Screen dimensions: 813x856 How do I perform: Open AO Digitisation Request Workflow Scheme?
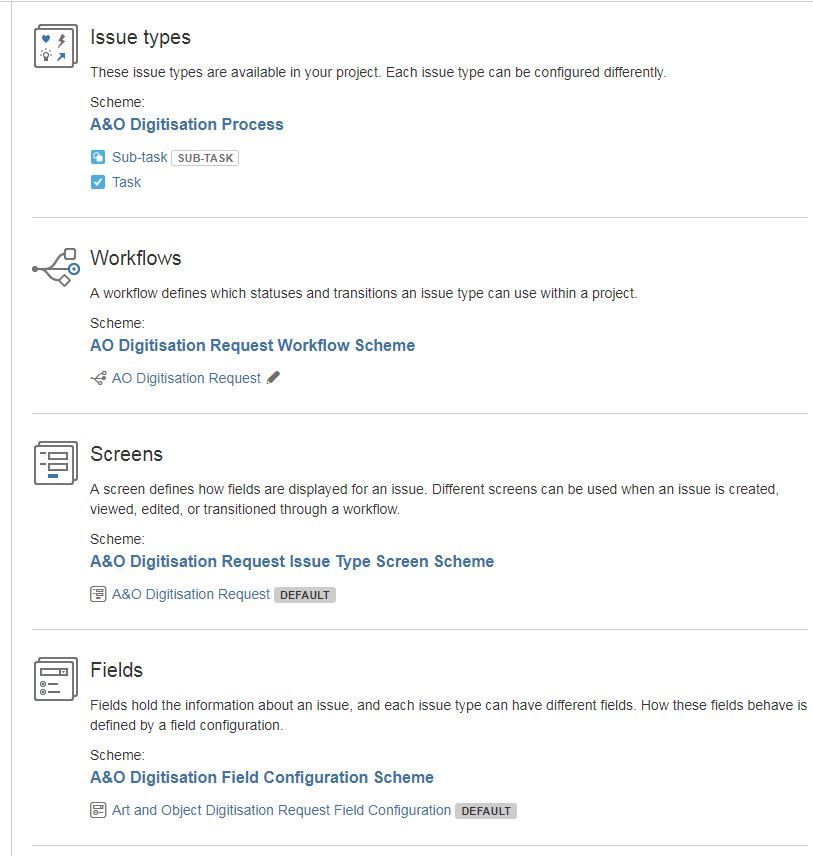coord(252,346)
